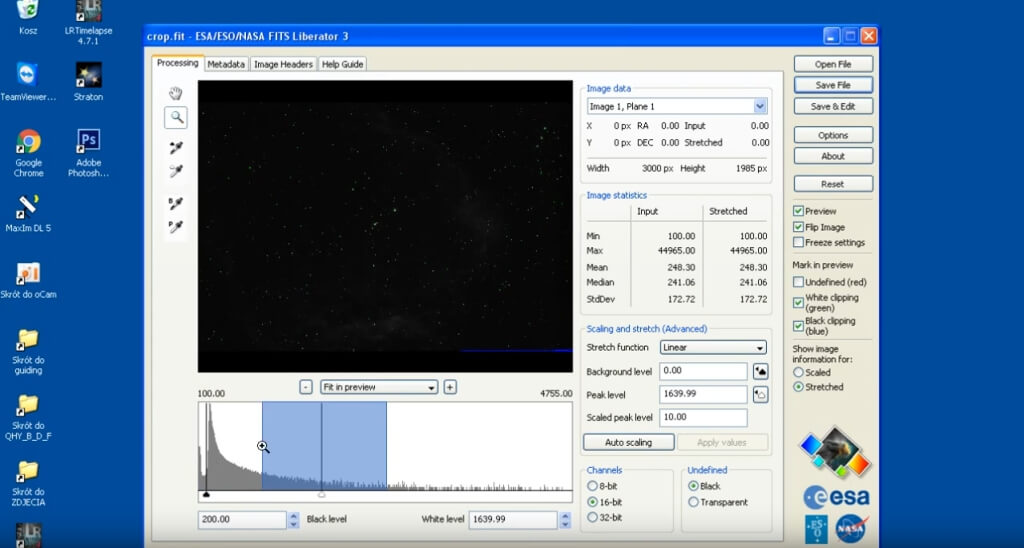Click the ESA logo
The height and width of the screenshot is (548, 1024).
(837, 497)
